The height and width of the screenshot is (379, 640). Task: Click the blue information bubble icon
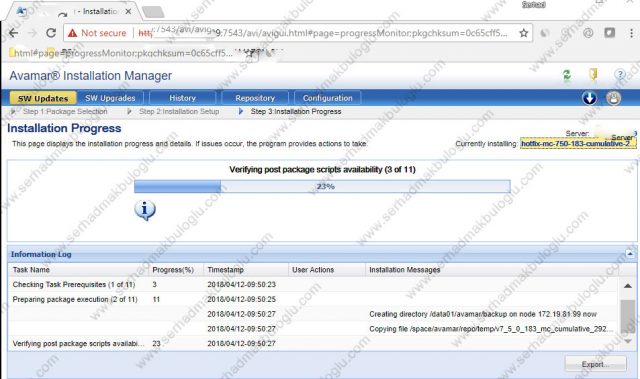point(144,210)
